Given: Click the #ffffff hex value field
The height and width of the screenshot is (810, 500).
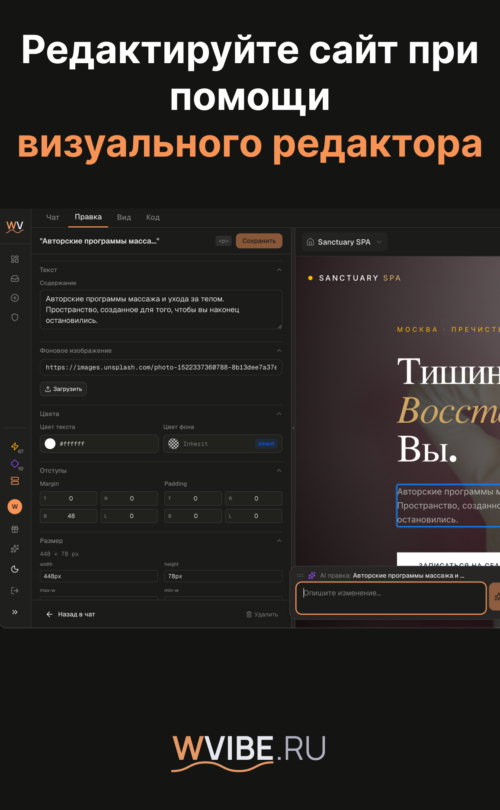Looking at the screenshot, I should click(x=99, y=444).
